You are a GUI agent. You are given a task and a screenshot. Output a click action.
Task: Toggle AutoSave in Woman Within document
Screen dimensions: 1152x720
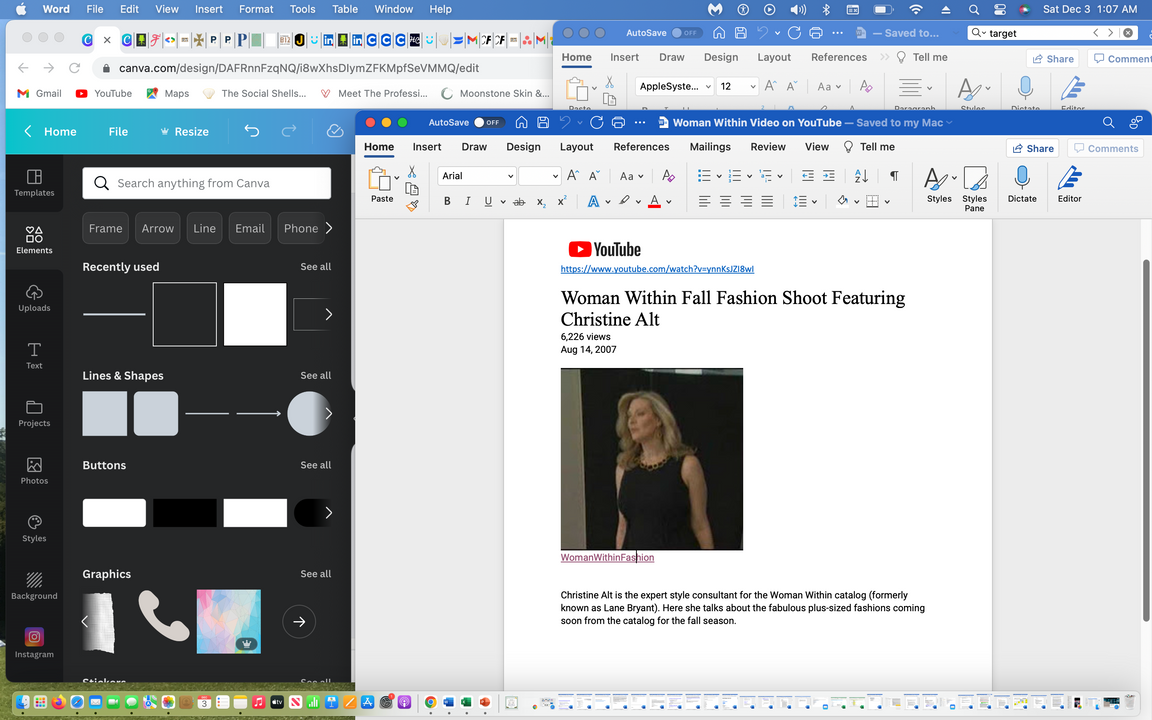tap(487, 122)
